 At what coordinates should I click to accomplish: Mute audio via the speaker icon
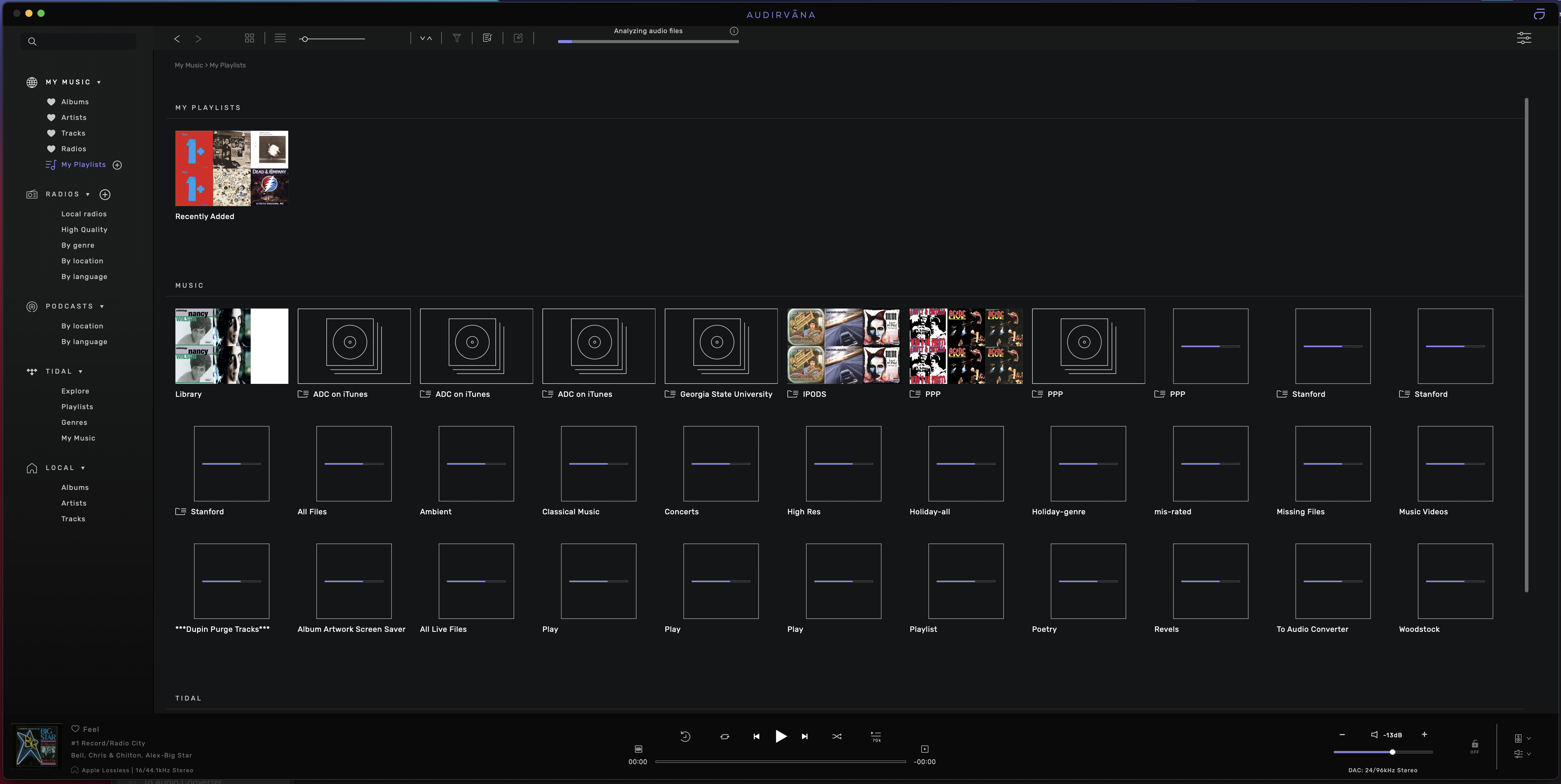1374,734
